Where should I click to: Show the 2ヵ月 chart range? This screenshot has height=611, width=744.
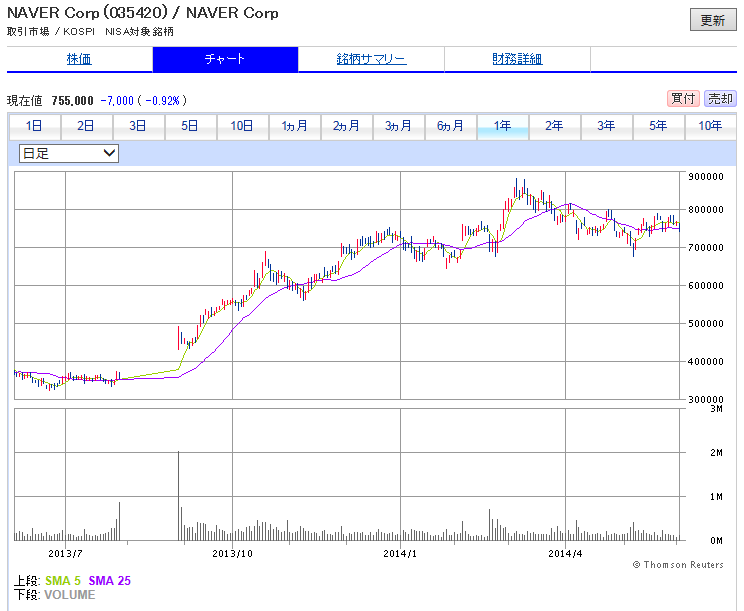click(x=347, y=126)
